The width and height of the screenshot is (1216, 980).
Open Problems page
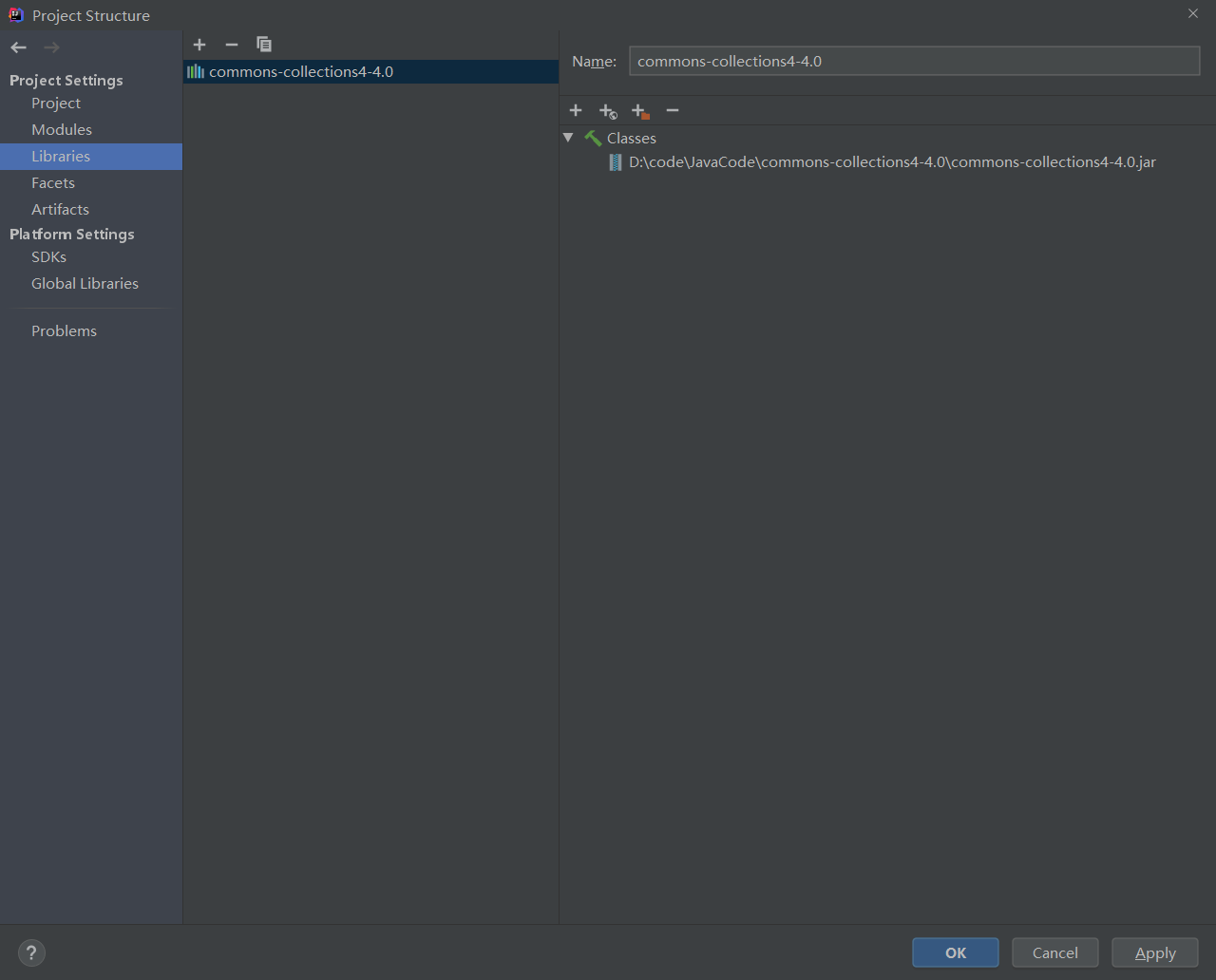pyautogui.click(x=64, y=330)
